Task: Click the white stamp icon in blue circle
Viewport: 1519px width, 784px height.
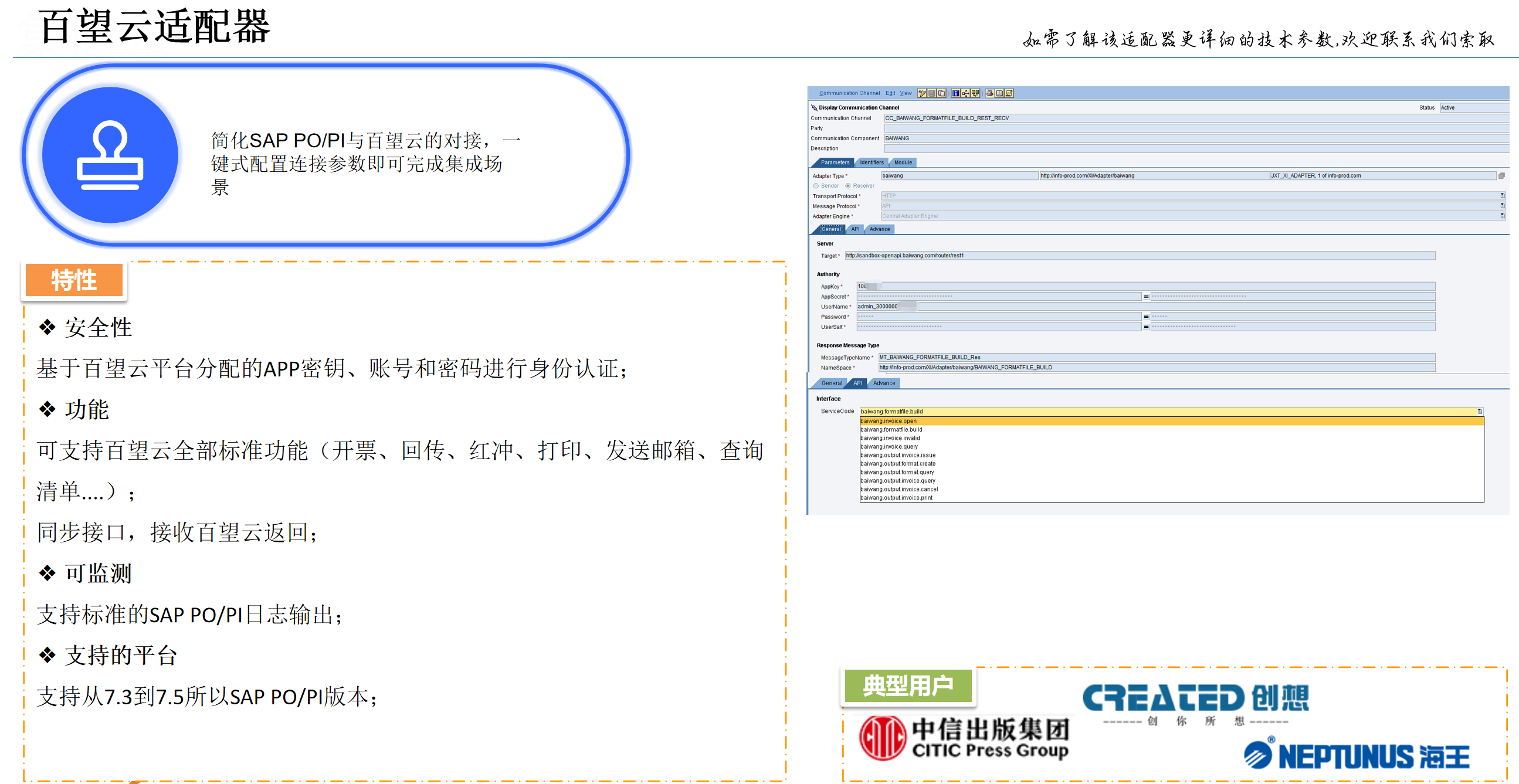Action: (110, 155)
